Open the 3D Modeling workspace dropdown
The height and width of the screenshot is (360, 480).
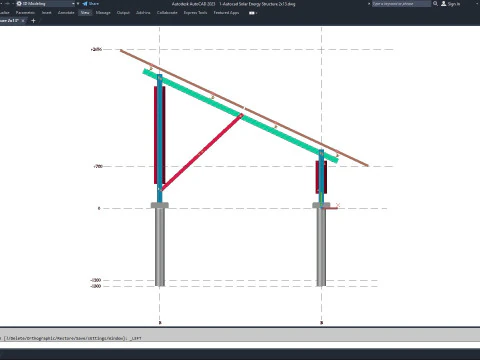coord(46,4)
